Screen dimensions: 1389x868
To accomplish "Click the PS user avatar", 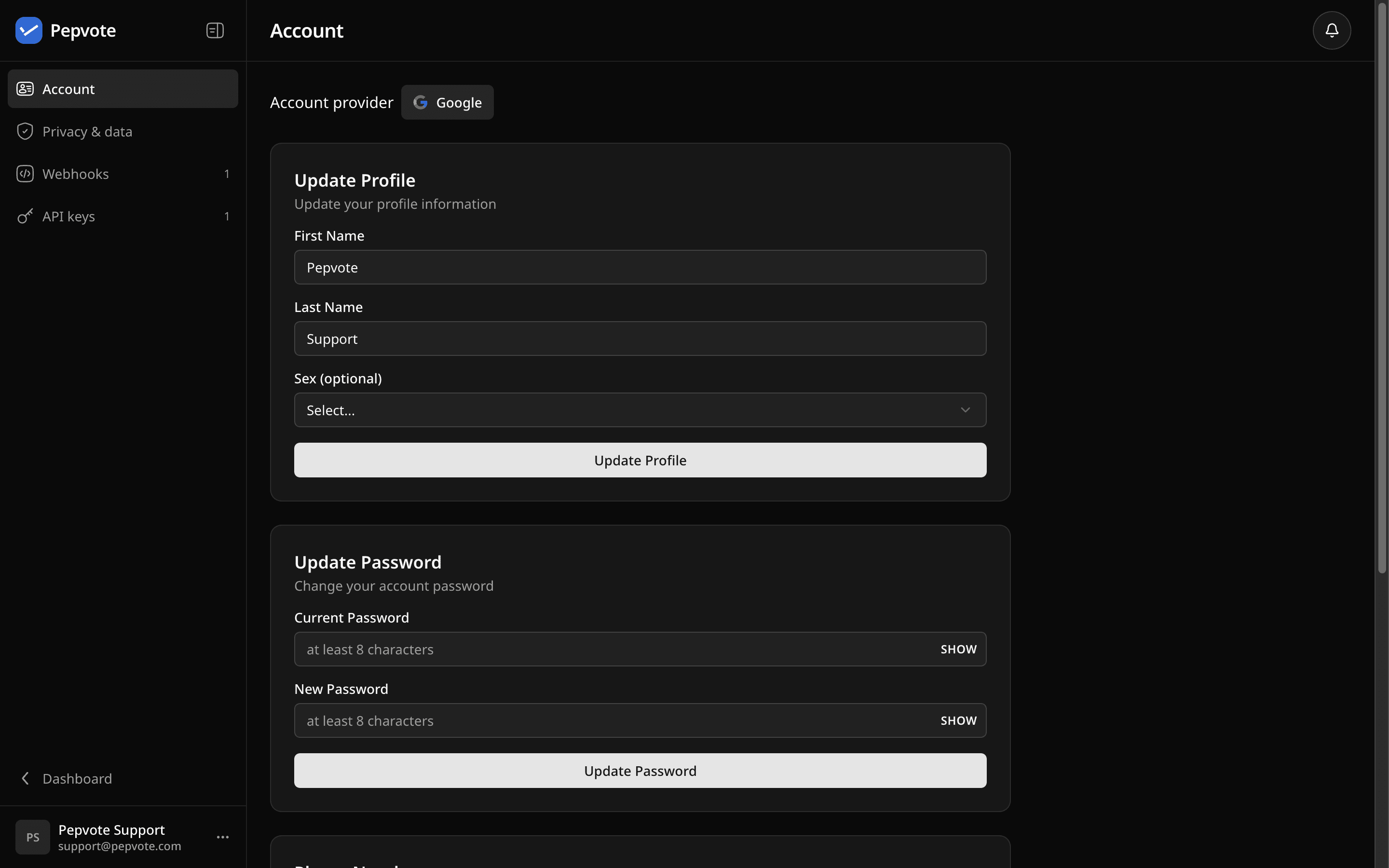I will tap(33, 837).
